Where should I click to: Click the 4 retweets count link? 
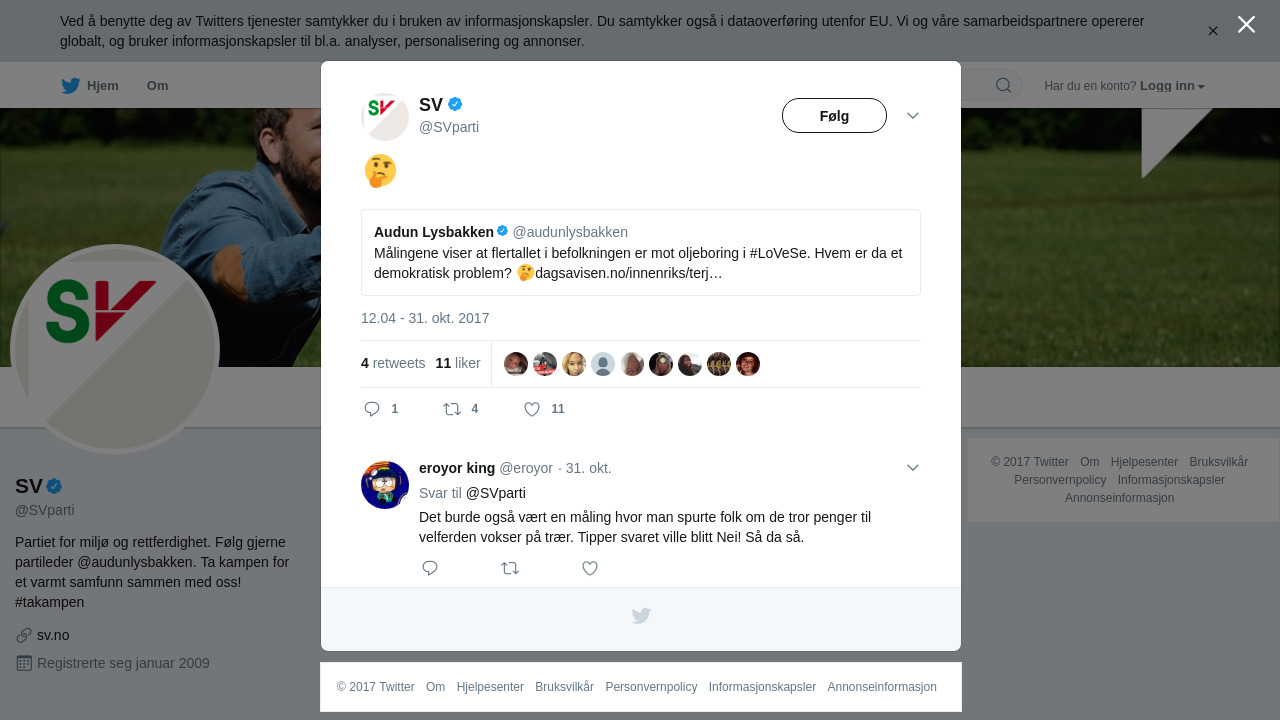(393, 363)
